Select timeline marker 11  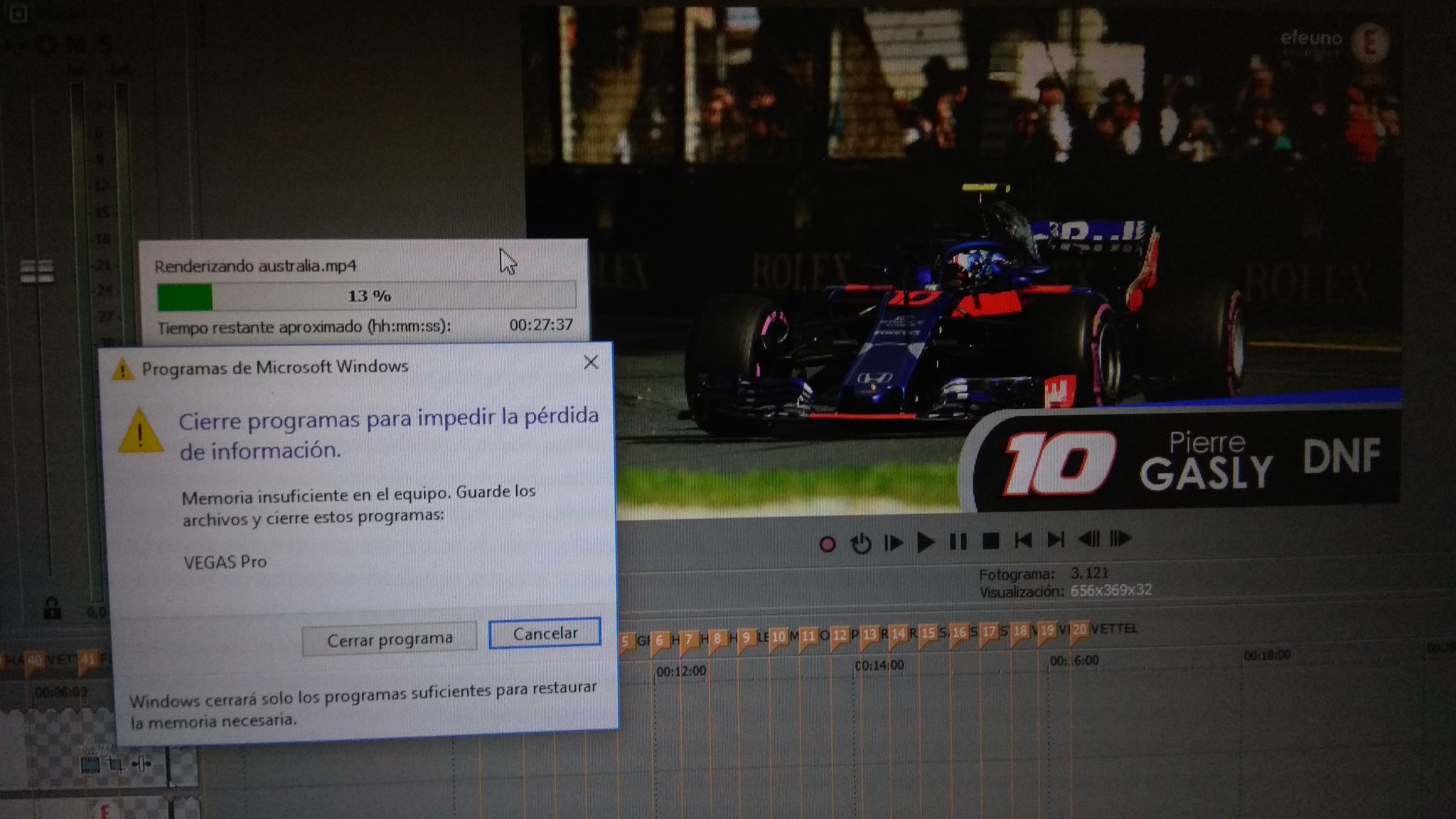click(x=809, y=636)
